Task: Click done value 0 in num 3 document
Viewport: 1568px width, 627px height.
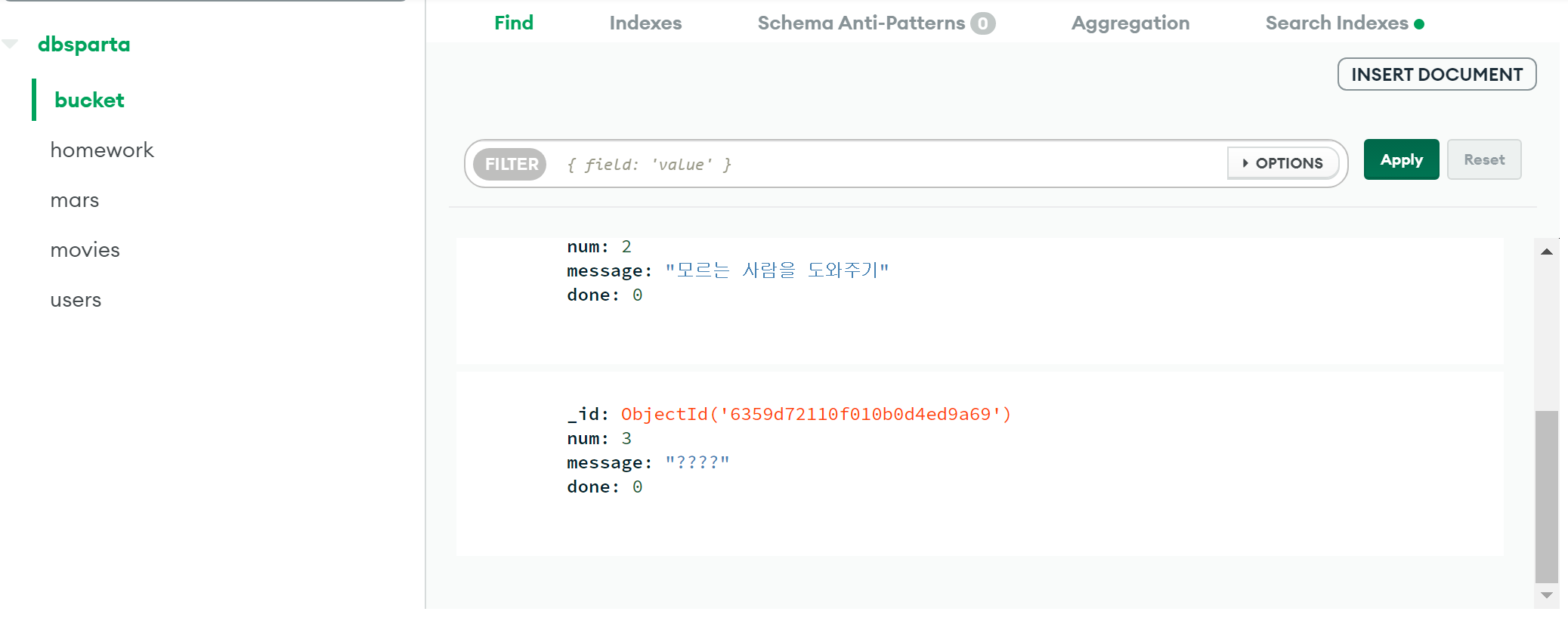Action: [637, 486]
